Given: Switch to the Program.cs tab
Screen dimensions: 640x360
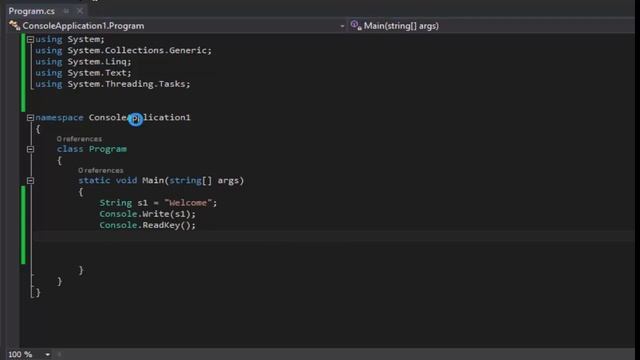Looking at the screenshot, I should click(x=31, y=11).
